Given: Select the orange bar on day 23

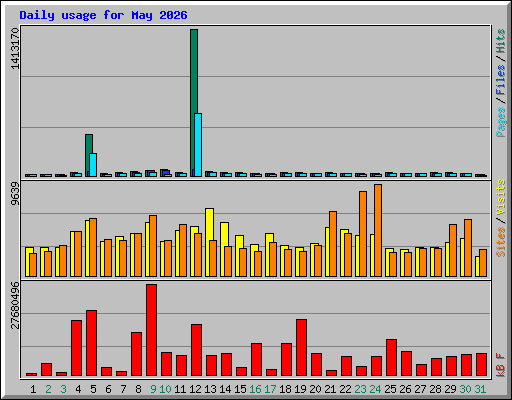Looking at the screenshot, I should (x=363, y=234).
